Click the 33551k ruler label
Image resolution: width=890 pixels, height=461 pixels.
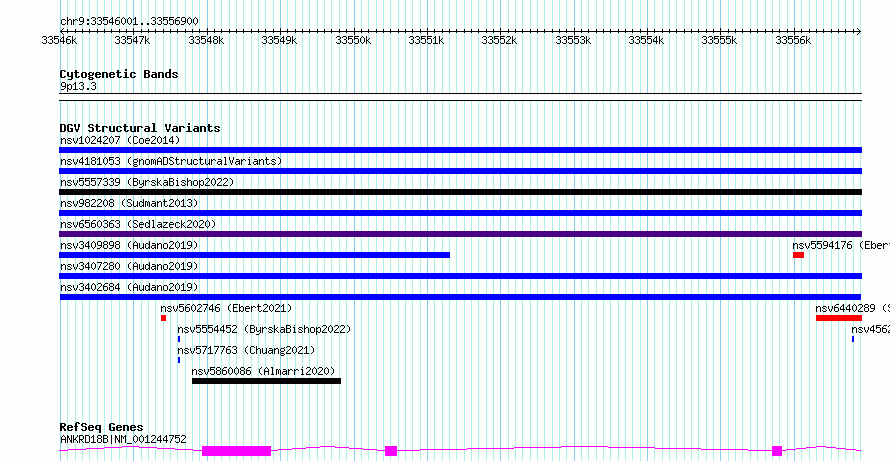(426, 40)
